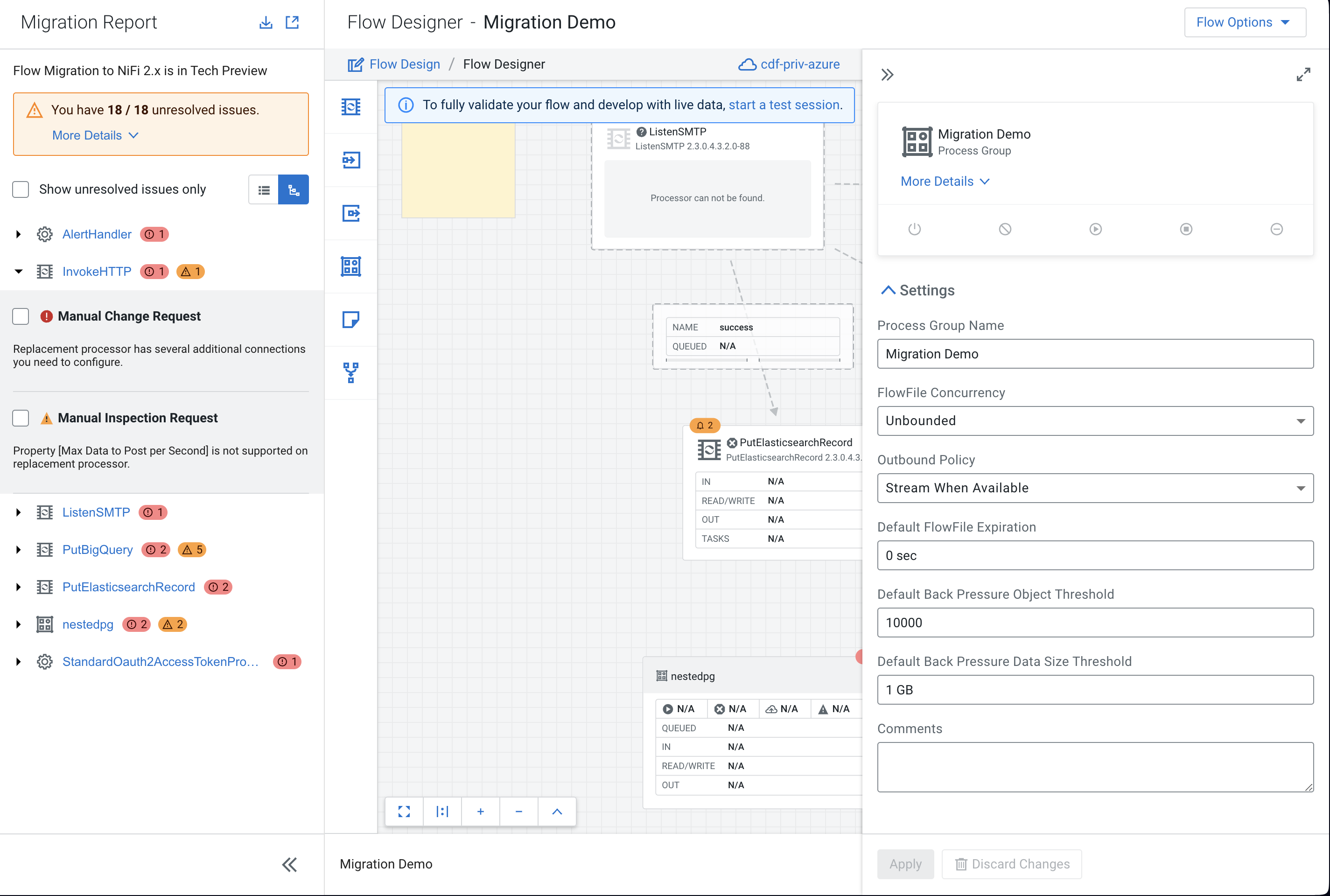Open the Outbound Policy dropdown
The image size is (1330, 896).
click(1095, 488)
